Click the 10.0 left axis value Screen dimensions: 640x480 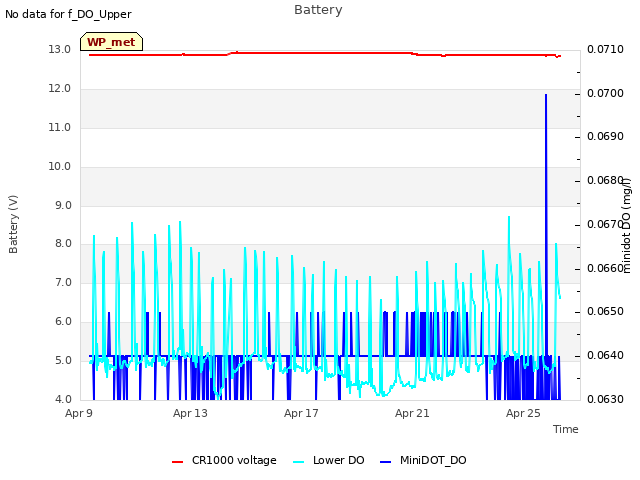coord(60,167)
